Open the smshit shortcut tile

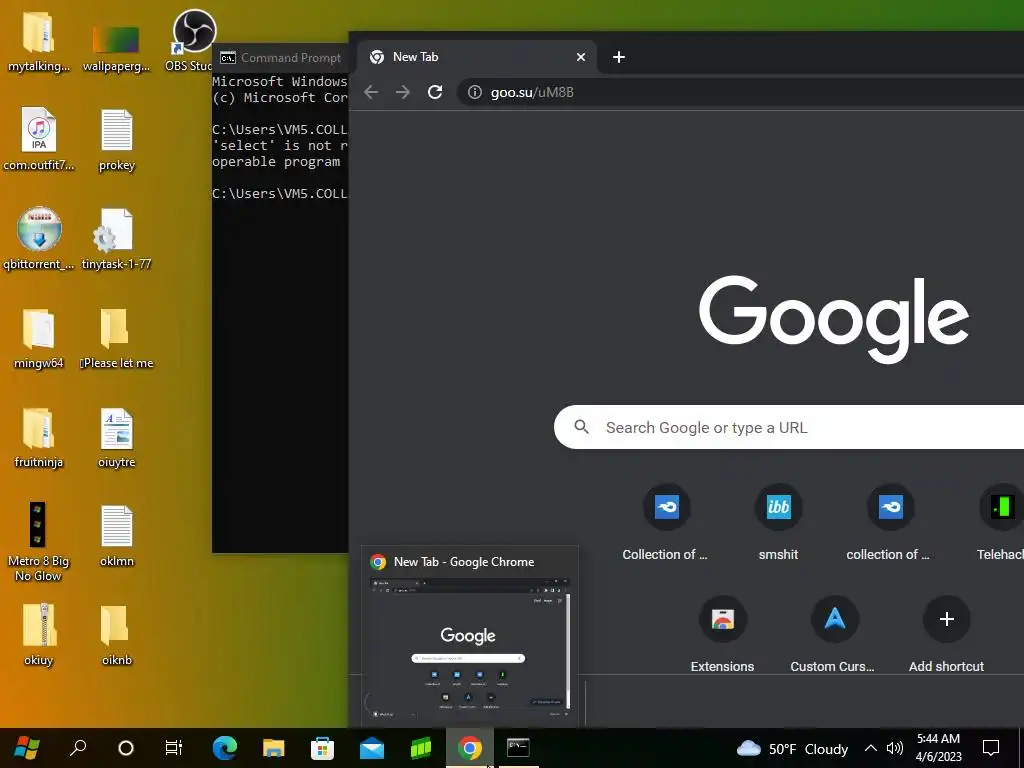(x=778, y=524)
